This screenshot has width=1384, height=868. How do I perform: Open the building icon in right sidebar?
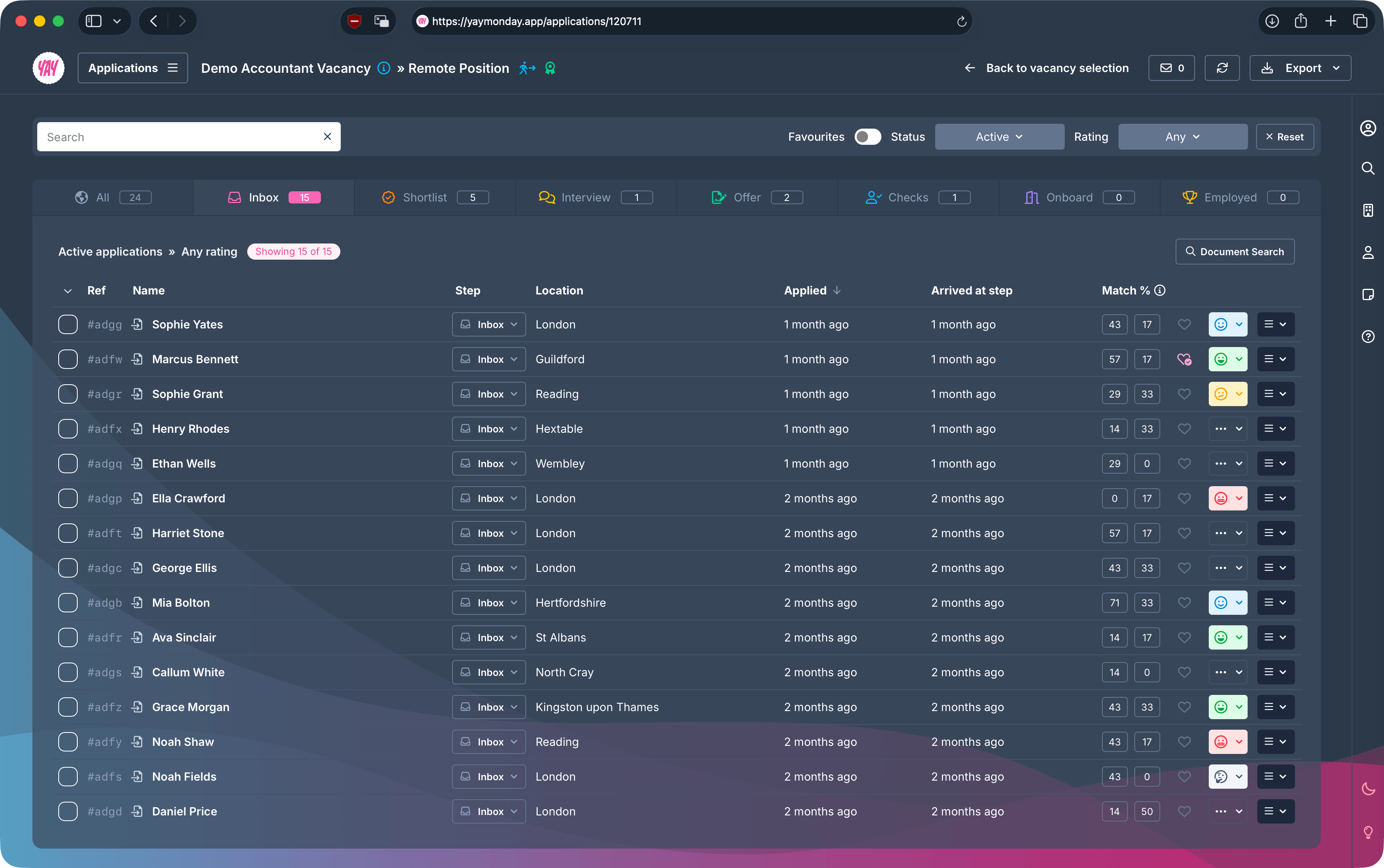pos(1368,210)
